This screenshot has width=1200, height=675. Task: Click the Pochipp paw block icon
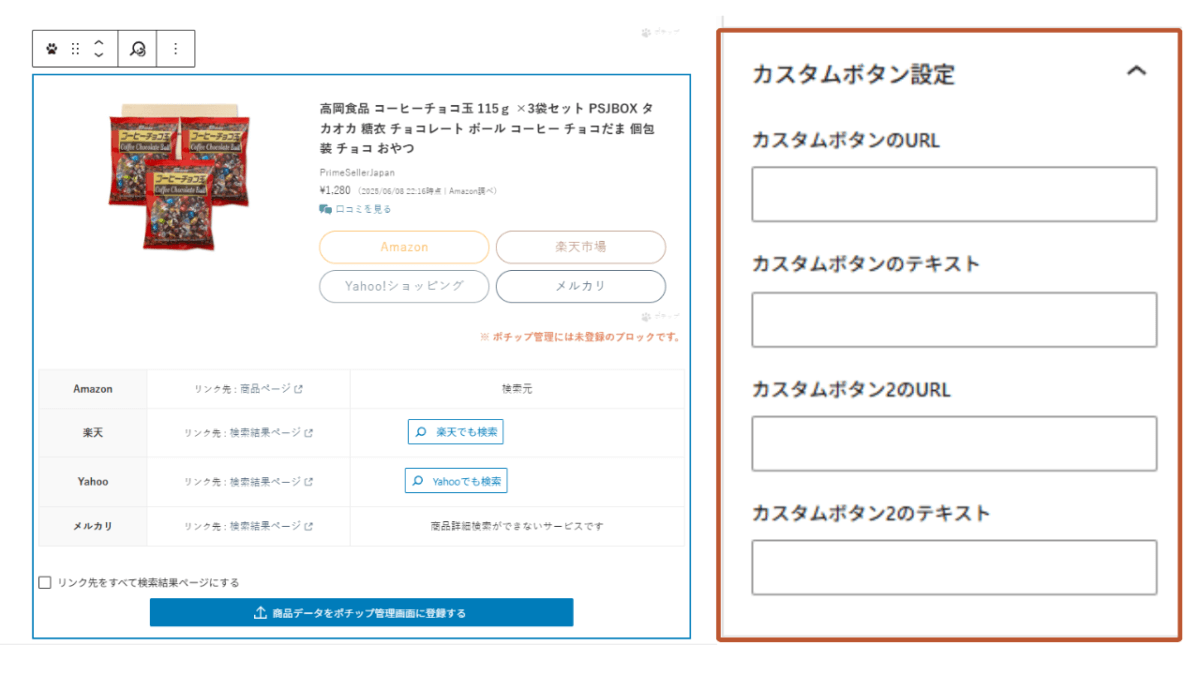click(x=52, y=48)
